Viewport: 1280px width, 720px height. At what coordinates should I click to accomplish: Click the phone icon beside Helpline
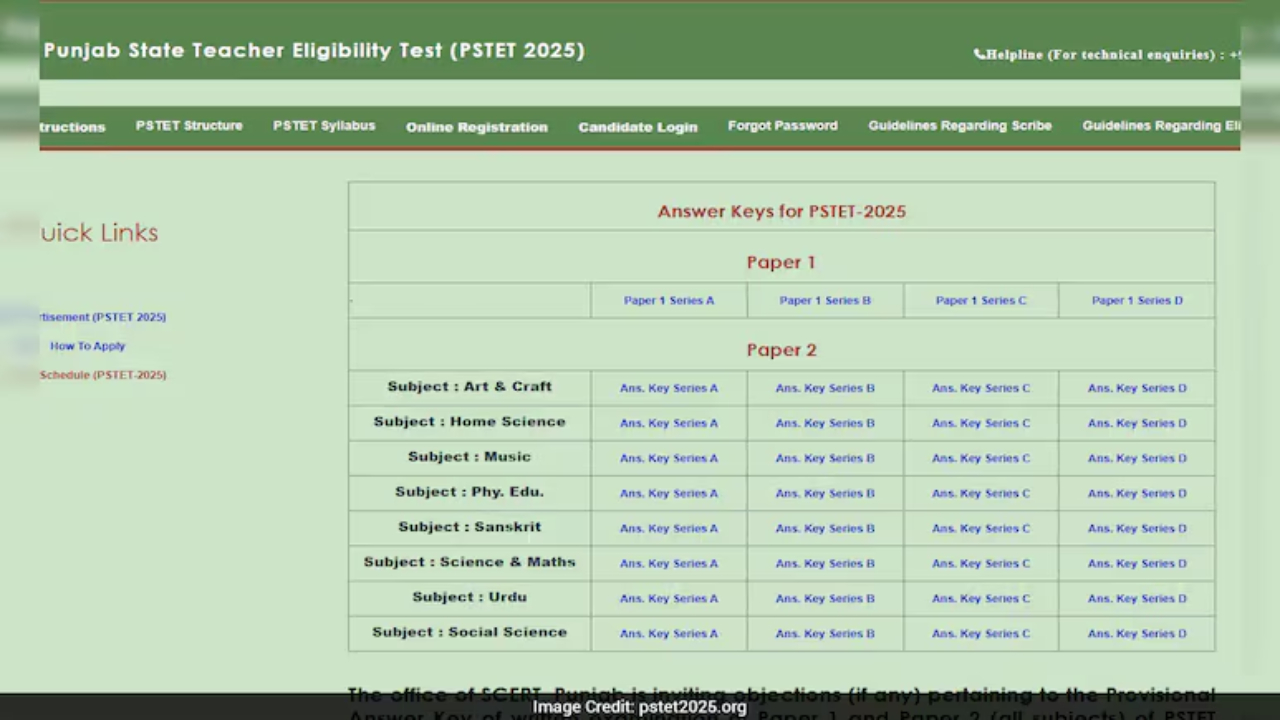980,54
